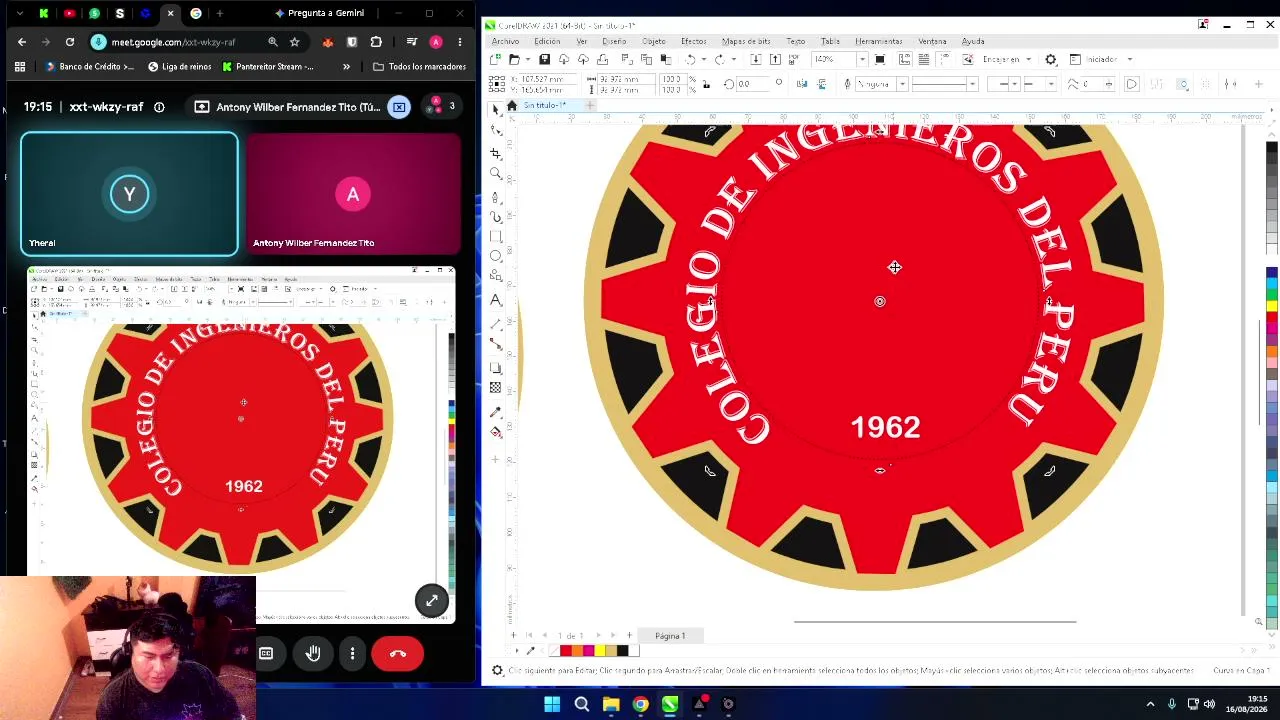Expand the Encajar en snap dropdown
Image resolution: width=1280 pixels, height=720 pixels.
1028,59
